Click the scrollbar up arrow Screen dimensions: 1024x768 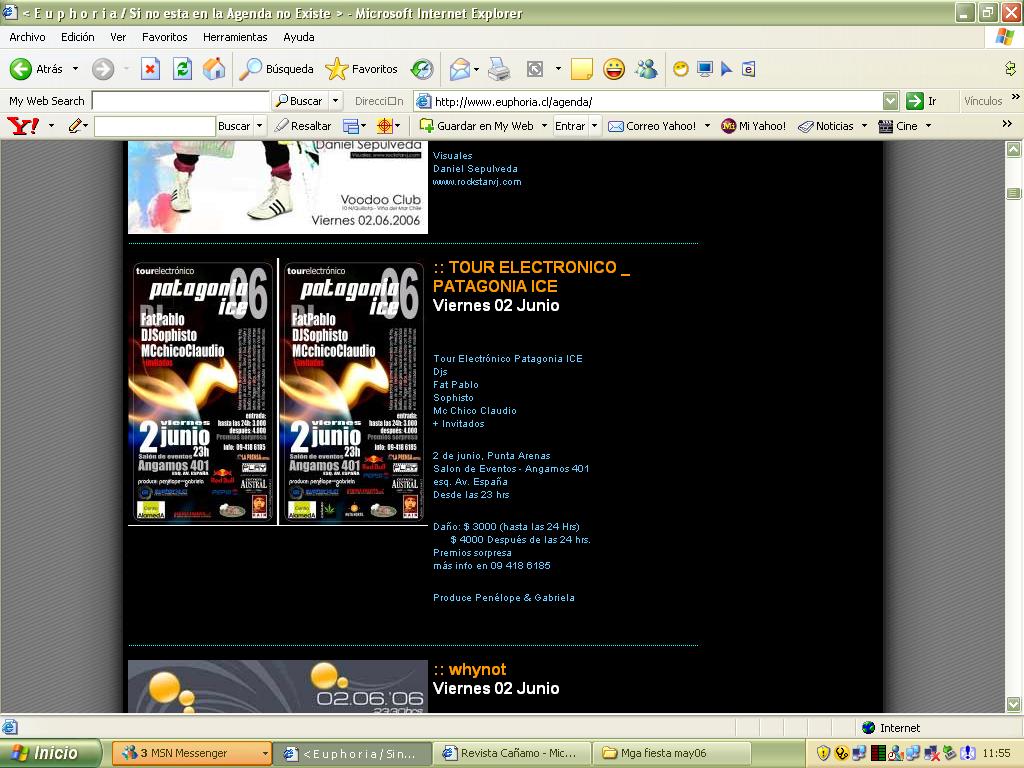pyautogui.click(x=1014, y=150)
